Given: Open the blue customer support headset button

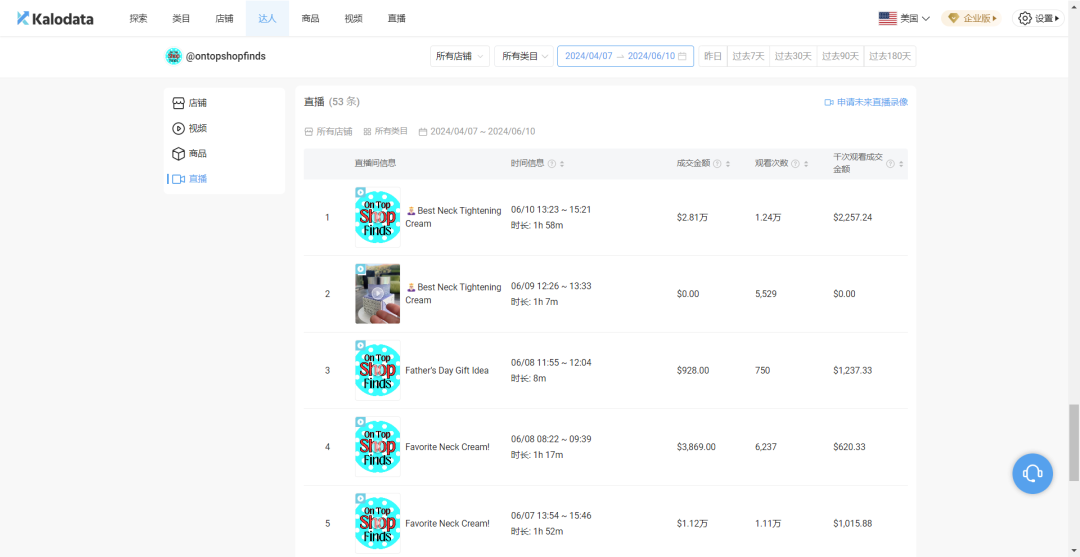Looking at the screenshot, I should tap(1032, 473).
